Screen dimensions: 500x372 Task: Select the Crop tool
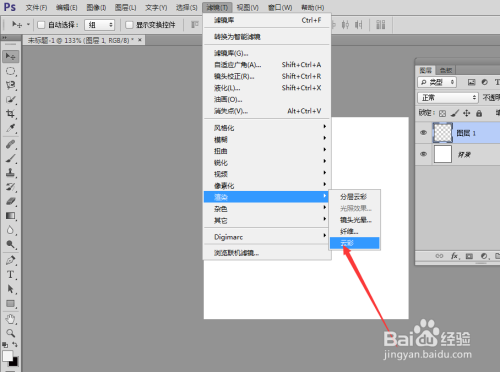click(11, 114)
